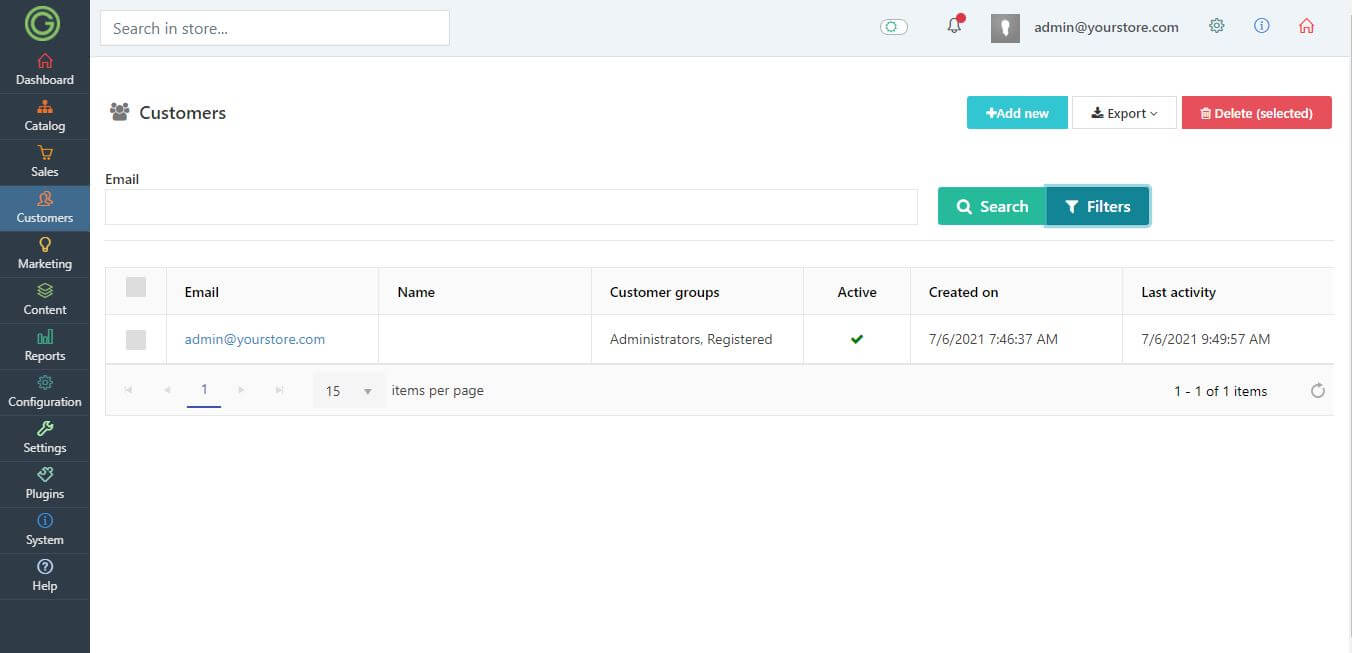Click the Add new customer button
Viewport: 1352px width, 653px height.
click(x=1017, y=113)
